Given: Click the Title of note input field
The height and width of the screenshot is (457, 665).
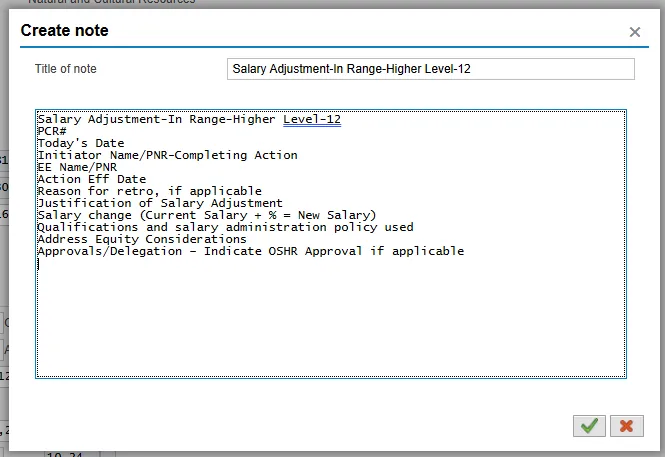Looking at the screenshot, I should [x=430, y=69].
